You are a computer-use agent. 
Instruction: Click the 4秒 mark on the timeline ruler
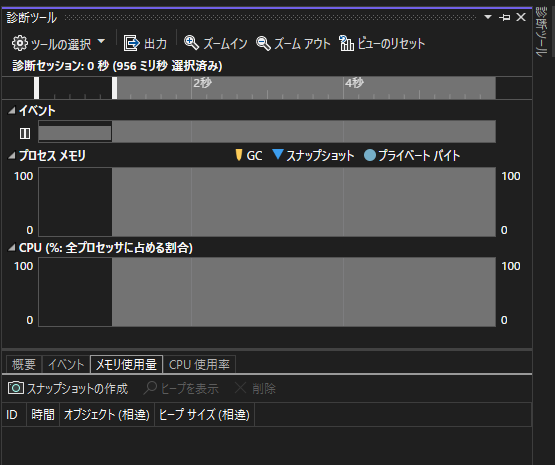point(355,83)
